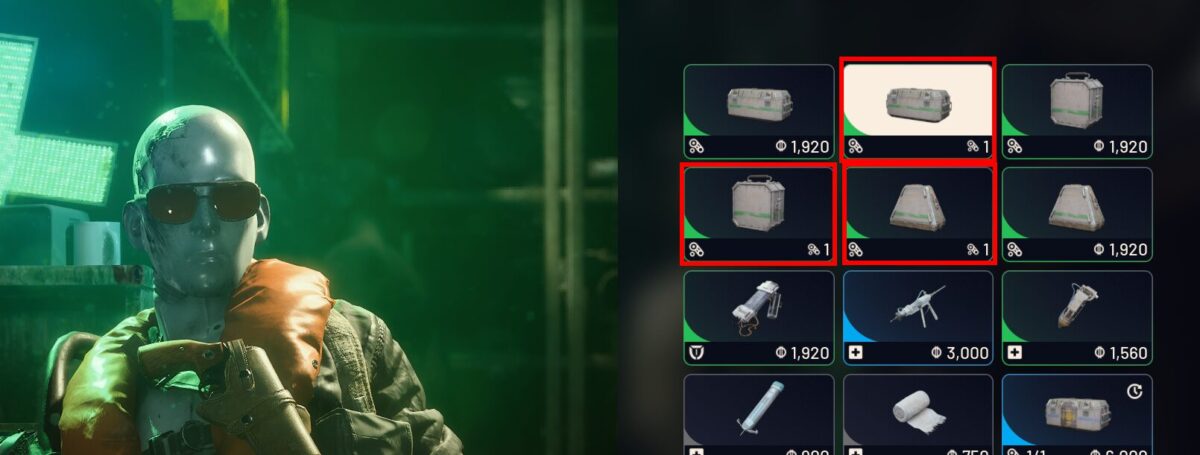The image size is (1200, 455).
Task: Select the injector item priced 1,560
Action: (1077, 317)
